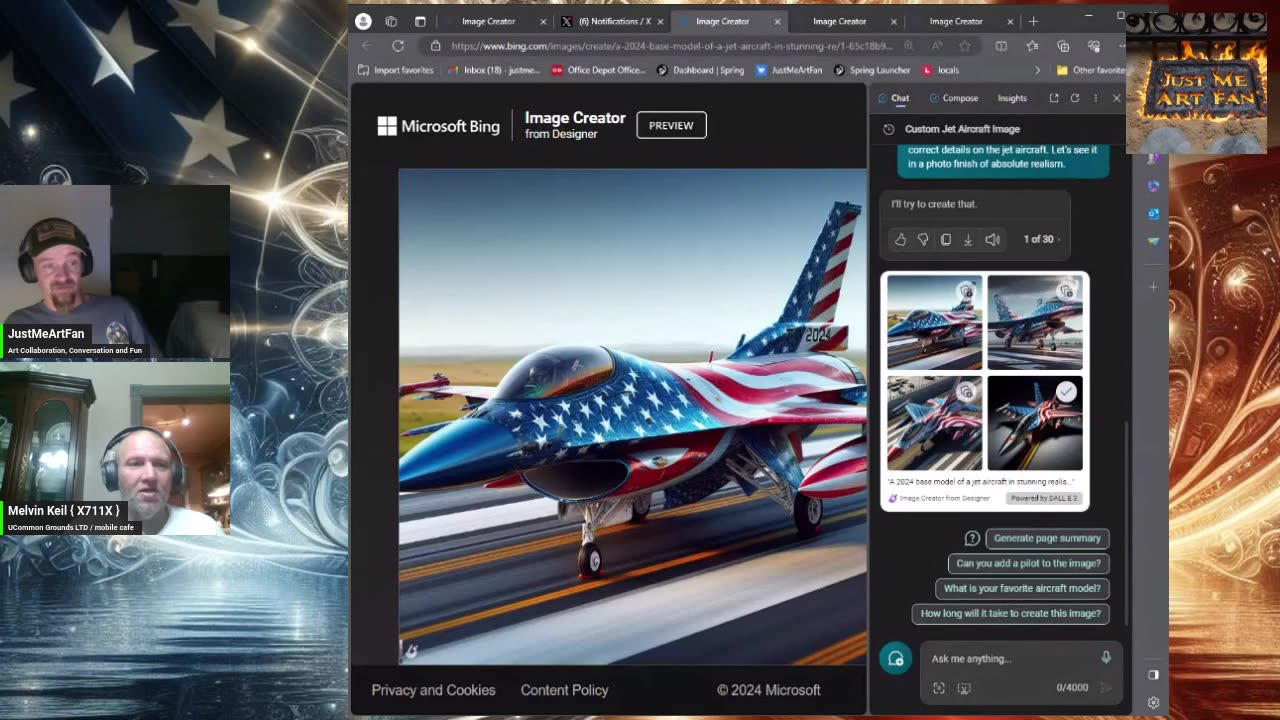1280x720 pixels.
Task: Copy the chat response text
Action: [946, 240]
